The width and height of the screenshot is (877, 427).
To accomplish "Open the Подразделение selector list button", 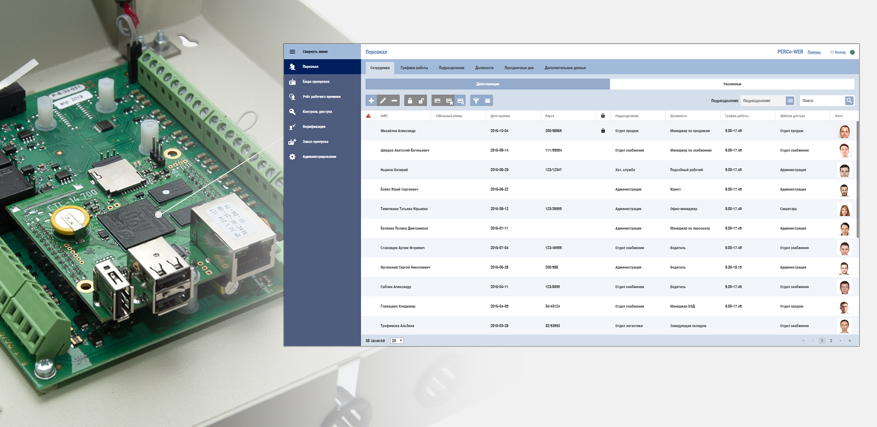I will (x=790, y=101).
